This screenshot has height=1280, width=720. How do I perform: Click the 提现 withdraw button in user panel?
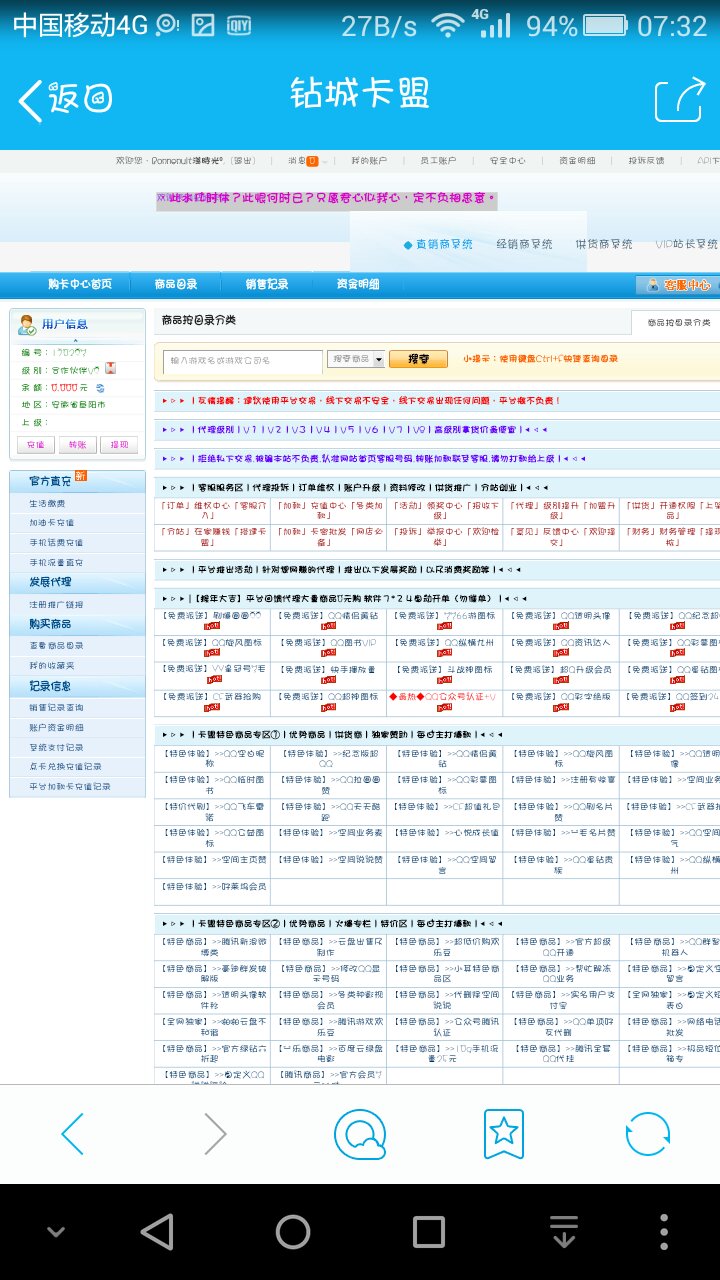119,445
